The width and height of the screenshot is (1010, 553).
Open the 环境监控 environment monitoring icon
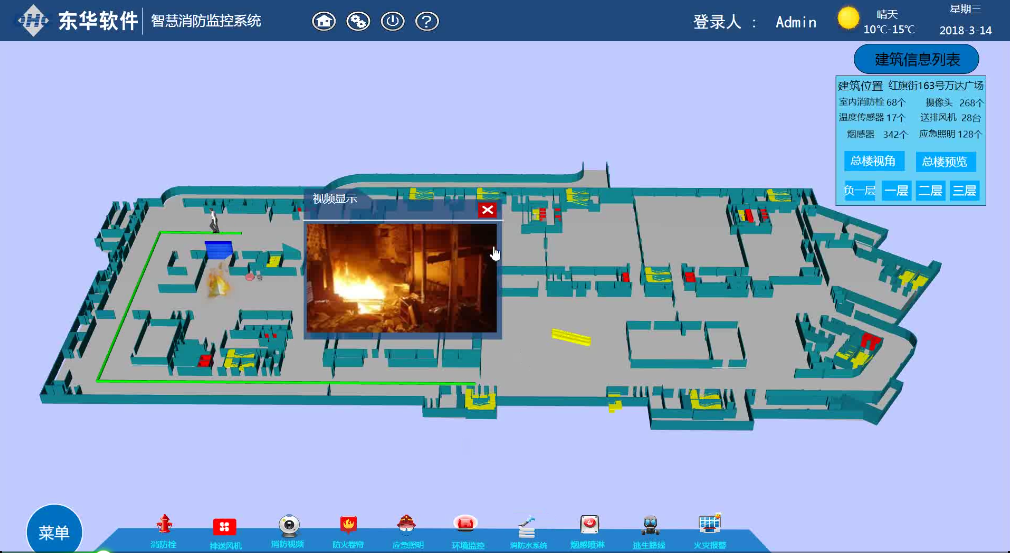click(466, 526)
